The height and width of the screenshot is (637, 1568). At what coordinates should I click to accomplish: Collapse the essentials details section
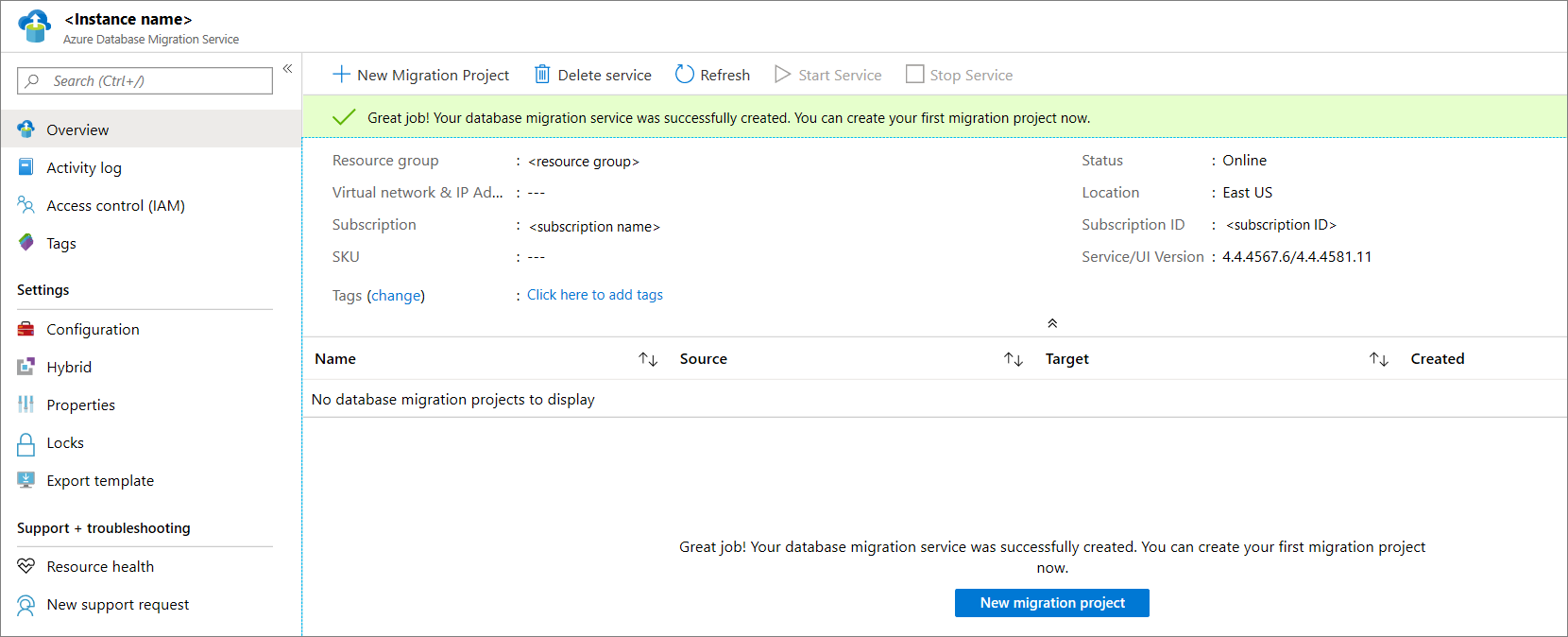[x=1052, y=323]
